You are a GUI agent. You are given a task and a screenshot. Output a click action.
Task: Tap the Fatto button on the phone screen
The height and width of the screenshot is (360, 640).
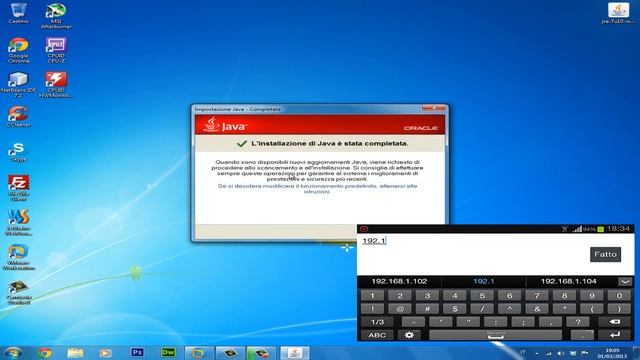605,254
